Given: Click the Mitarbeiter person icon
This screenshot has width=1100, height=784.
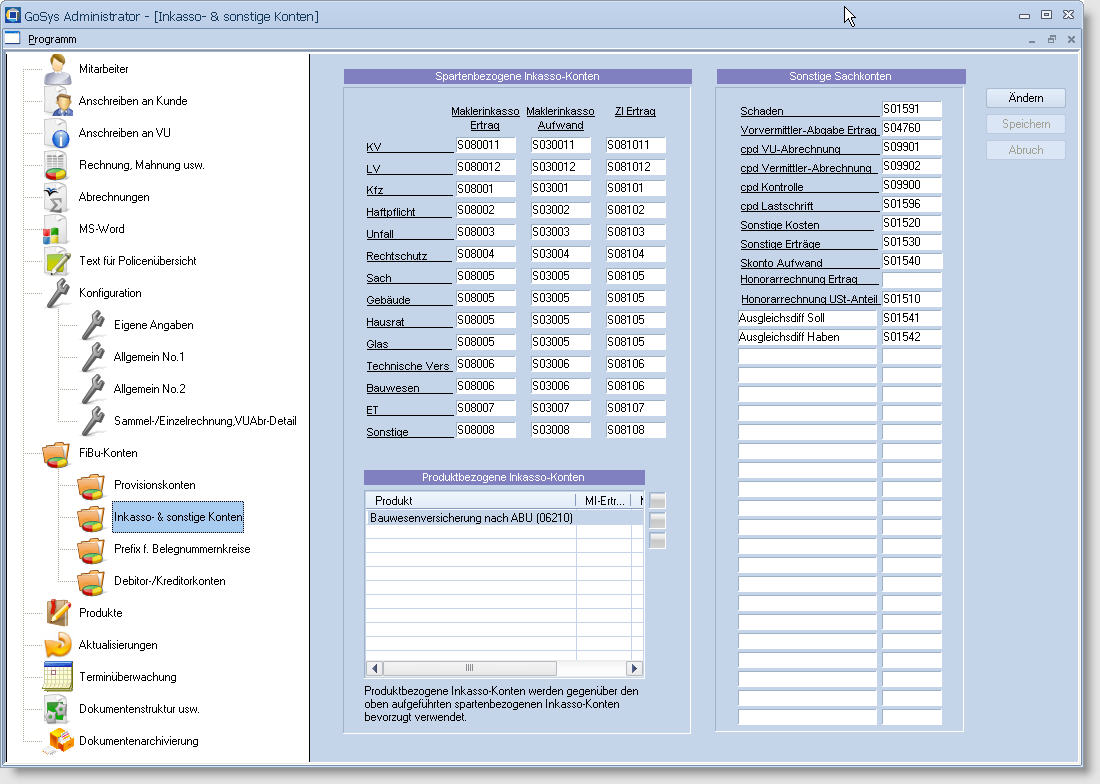Looking at the screenshot, I should click(57, 70).
